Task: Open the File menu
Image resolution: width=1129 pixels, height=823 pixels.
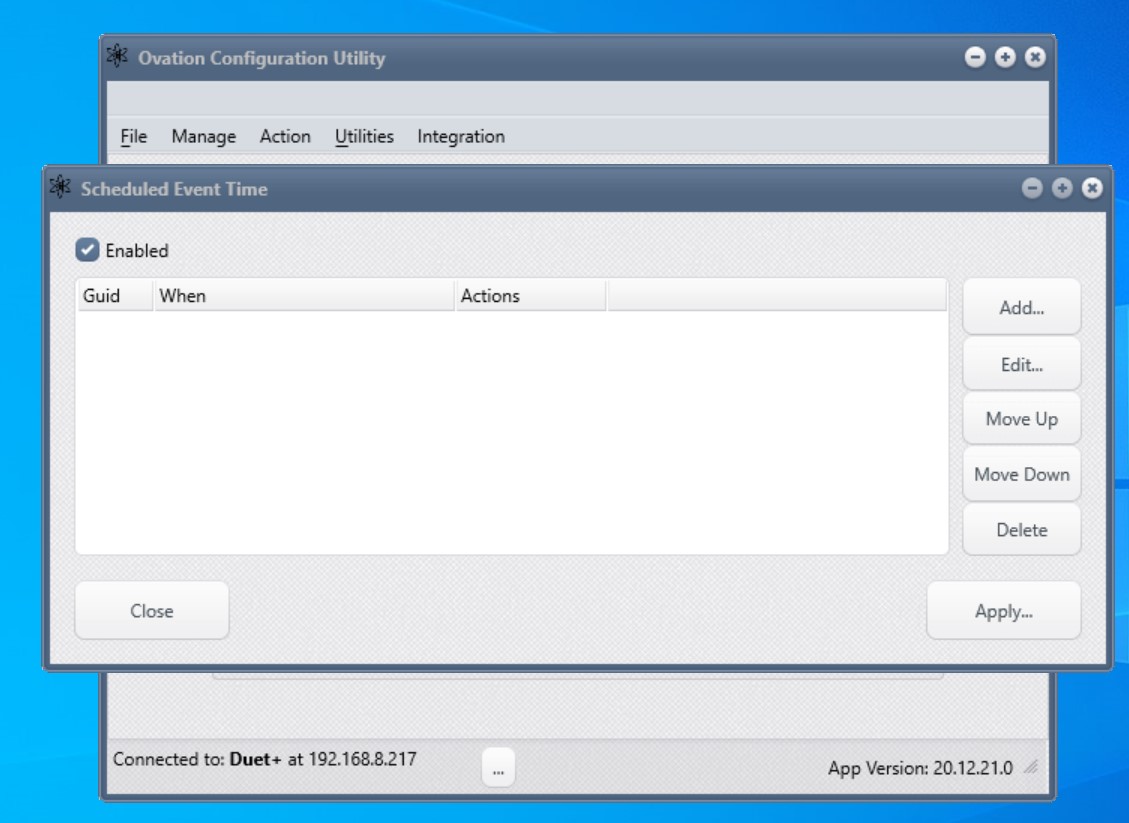Action: (133, 136)
